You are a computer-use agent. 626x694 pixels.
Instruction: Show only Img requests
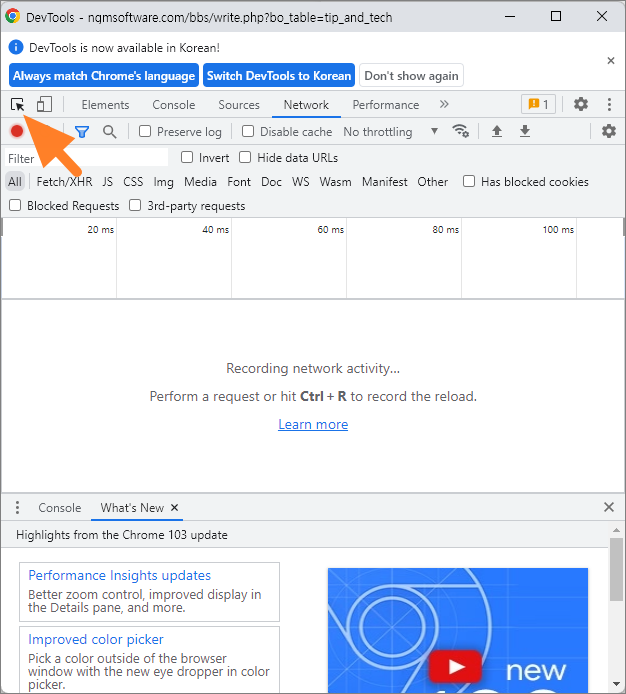pos(163,182)
